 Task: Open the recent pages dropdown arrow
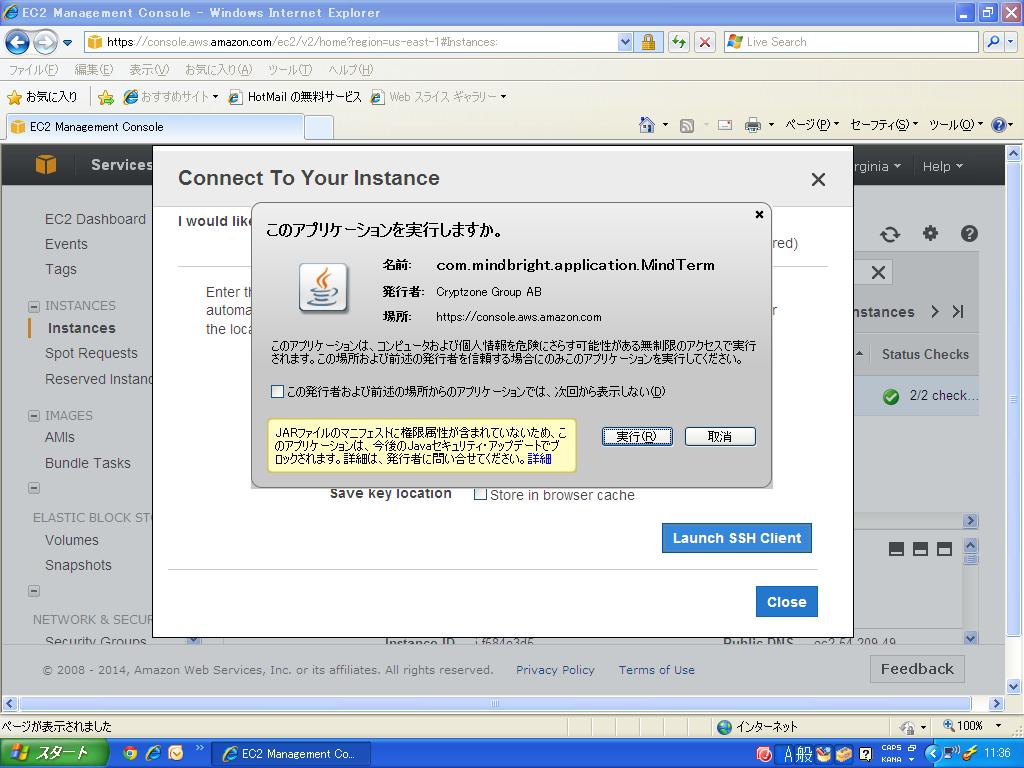pyautogui.click(x=67, y=43)
